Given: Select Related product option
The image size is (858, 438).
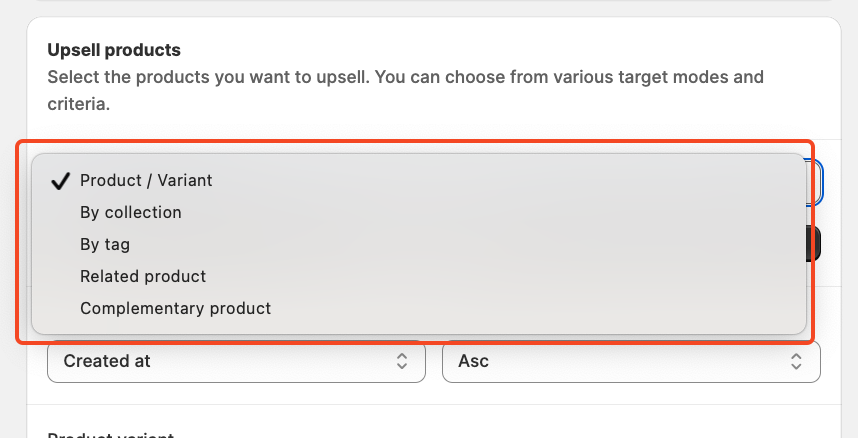Looking at the screenshot, I should 143,276.
